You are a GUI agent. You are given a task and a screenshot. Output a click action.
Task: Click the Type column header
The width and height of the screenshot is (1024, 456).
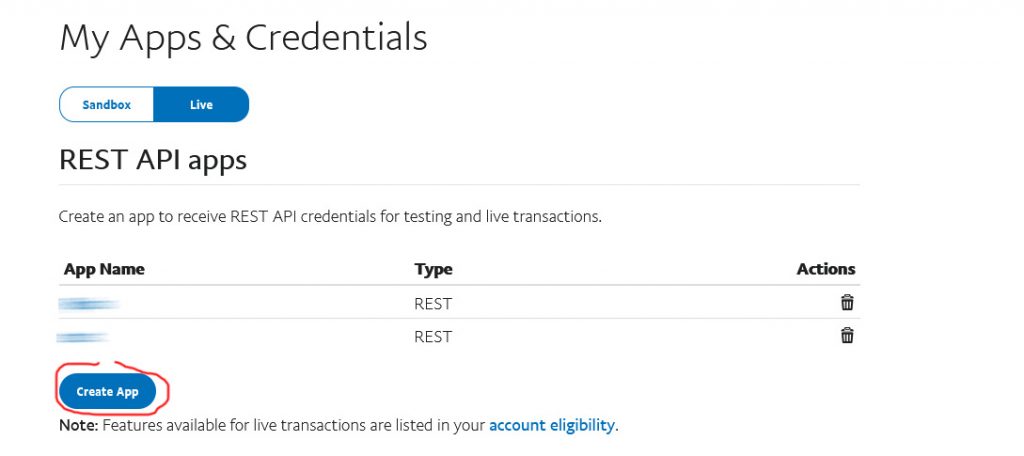pyautogui.click(x=433, y=269)
